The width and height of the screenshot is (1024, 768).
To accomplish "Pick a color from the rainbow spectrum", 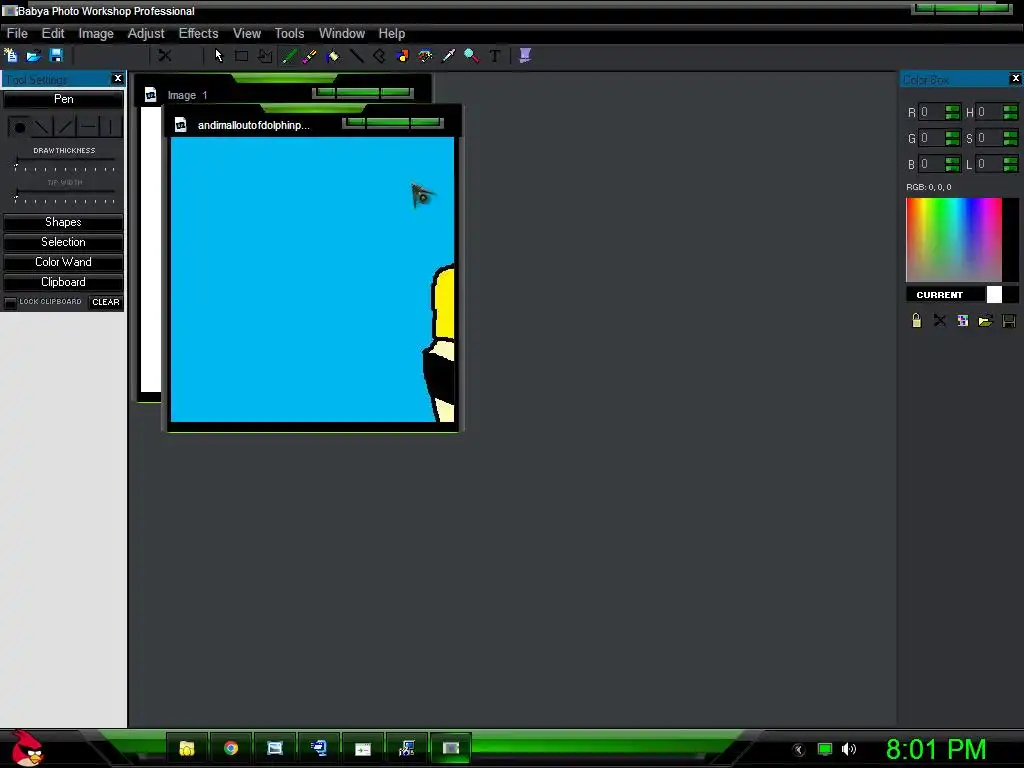I will [953, 240].
